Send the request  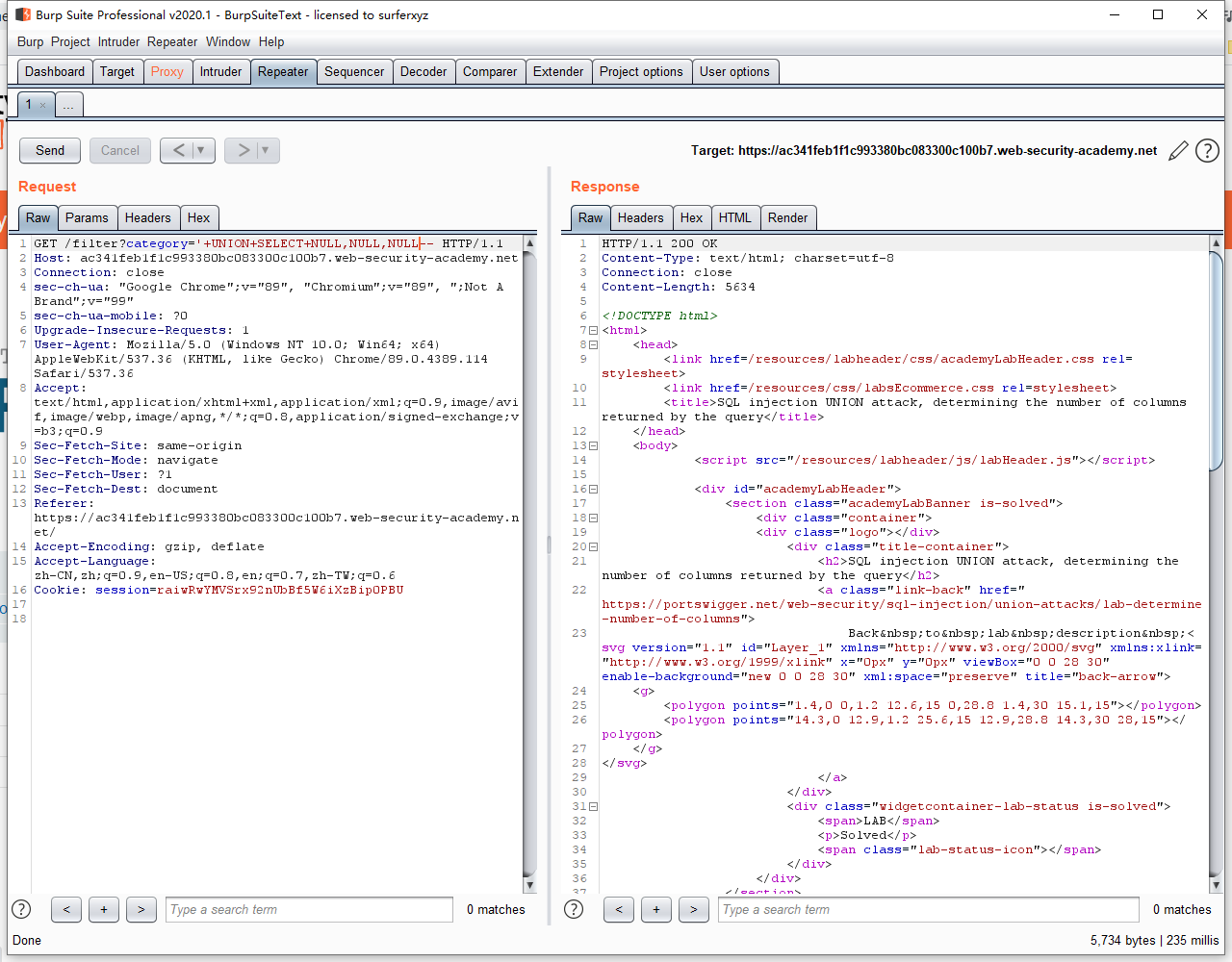pyautogui.click(x=50, y=150)
